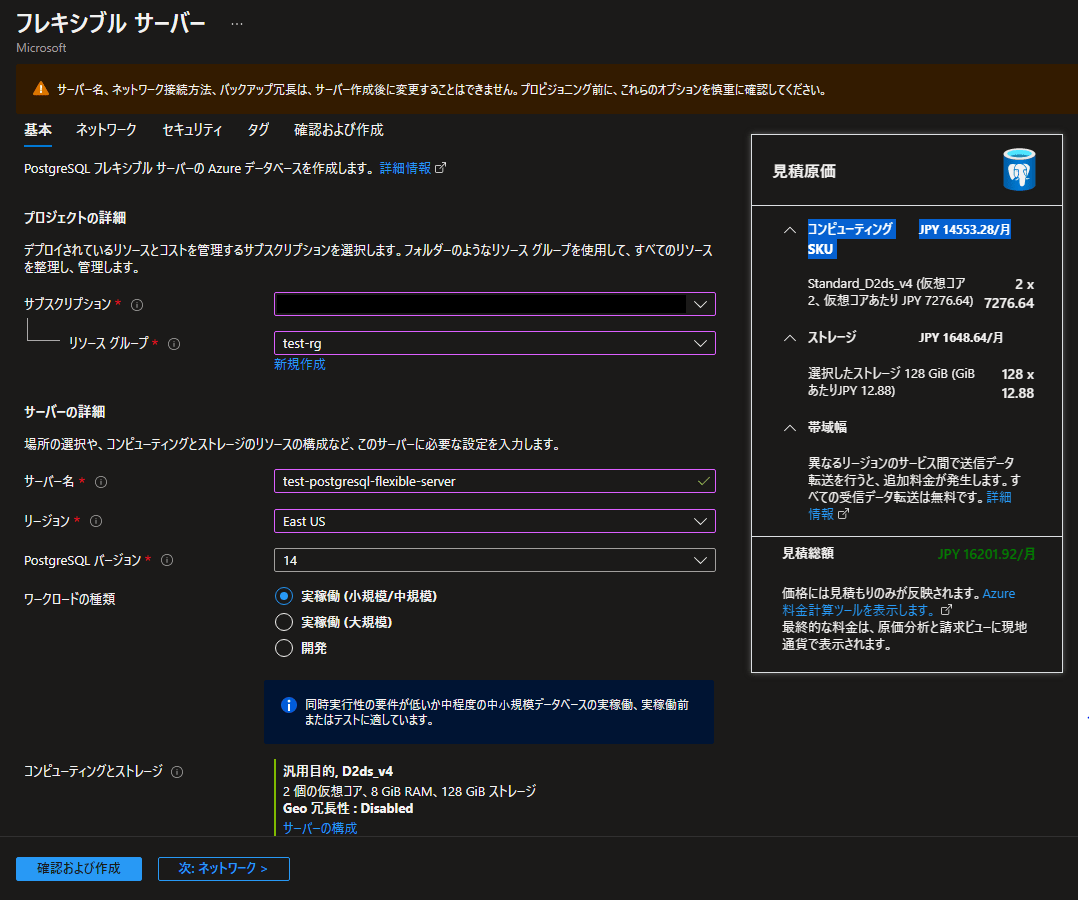Open the 詳細情報 link under tabs
Viewport: 1089px width, 900px height.
pyautogui.click(x=406, y=168)
